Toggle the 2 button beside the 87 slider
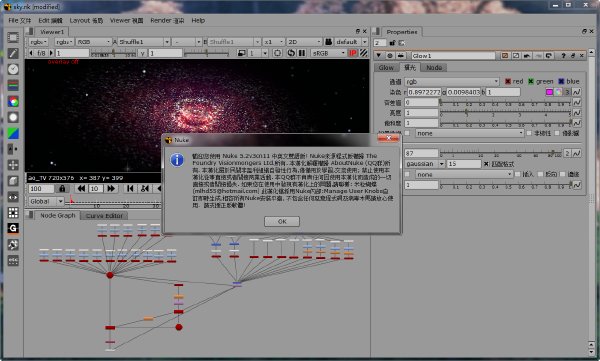600x361 pixels. pyautogui.click(x=567, y=153)
